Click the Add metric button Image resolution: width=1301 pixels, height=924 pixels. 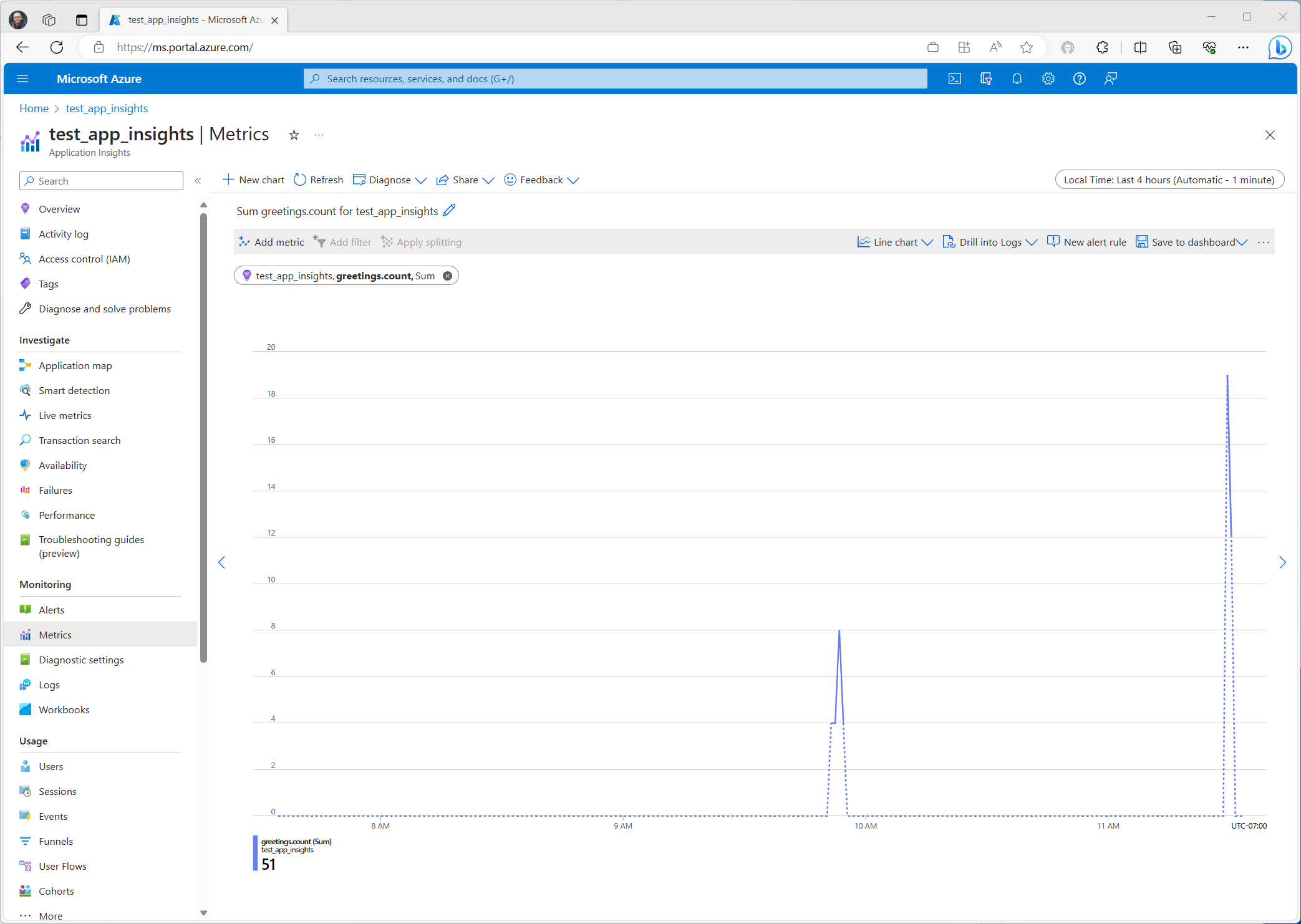[271, 242]
